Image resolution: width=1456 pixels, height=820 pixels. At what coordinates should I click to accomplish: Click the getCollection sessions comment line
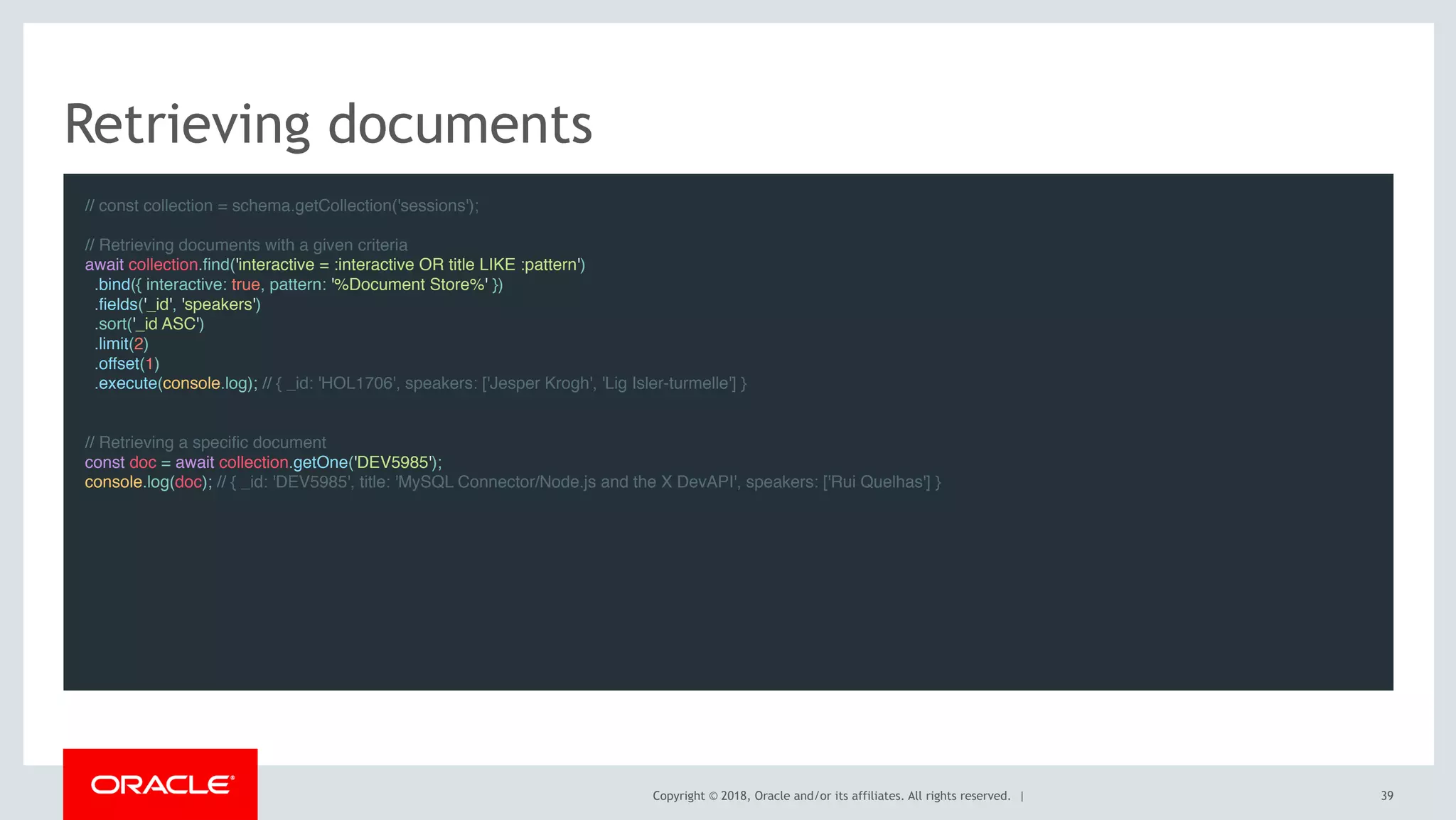pos(282,206)
